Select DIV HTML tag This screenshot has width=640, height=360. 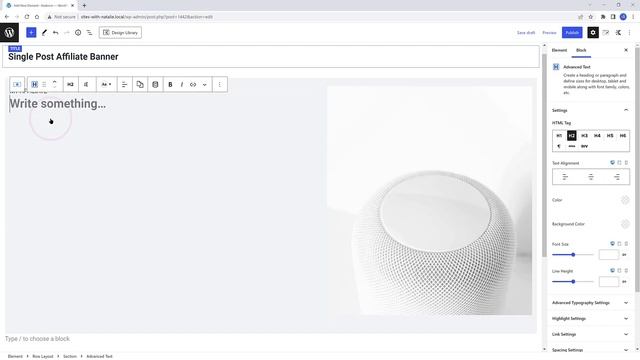click(584, 146)
